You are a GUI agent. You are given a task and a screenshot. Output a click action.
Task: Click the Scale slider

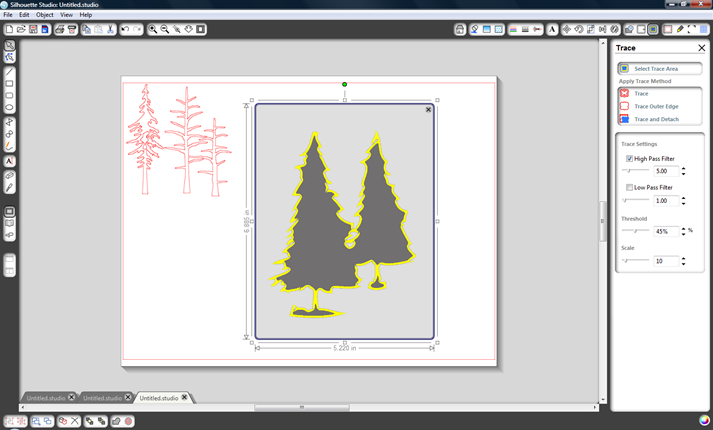point(636,260)
